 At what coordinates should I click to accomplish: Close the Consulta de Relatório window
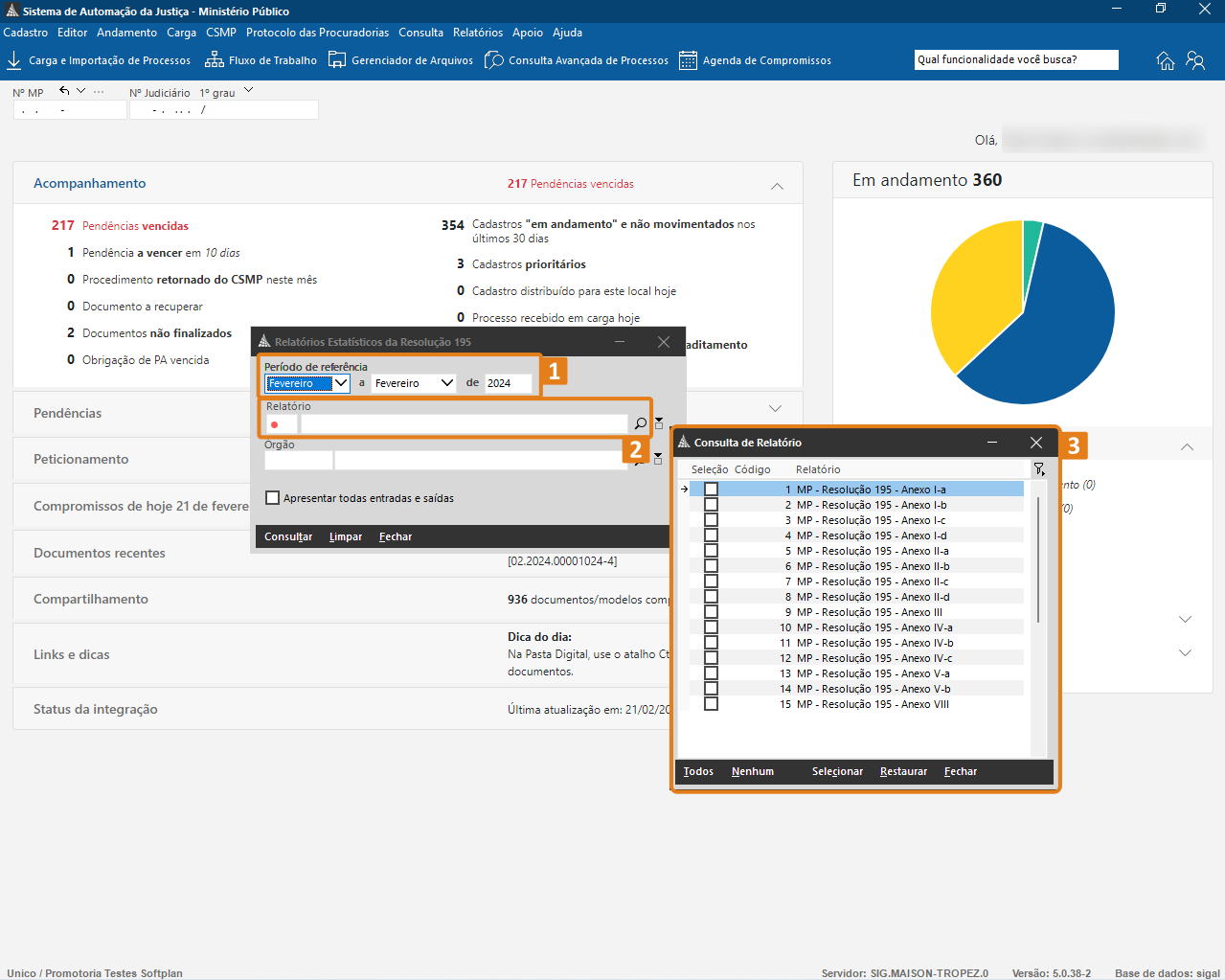coord(1036,443)
